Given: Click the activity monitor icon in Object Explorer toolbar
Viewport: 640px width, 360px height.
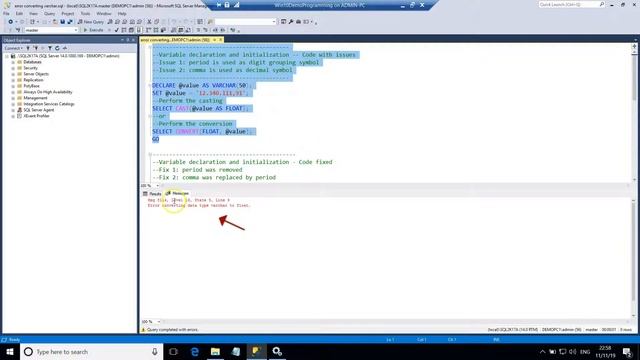Looking at the screenshot, I should (x=65, y=48).
